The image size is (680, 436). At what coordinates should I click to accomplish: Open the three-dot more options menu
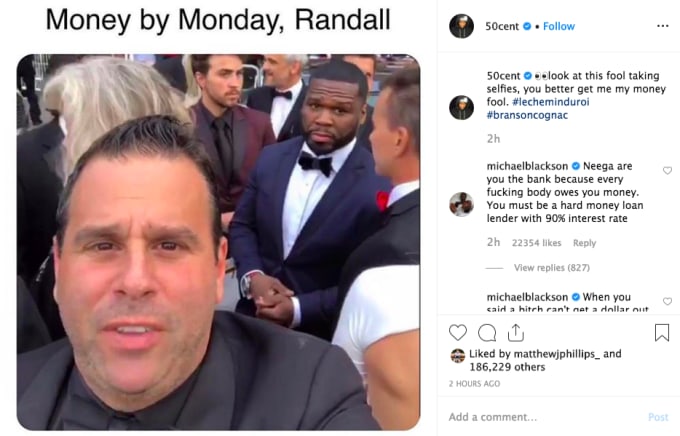click(663, 26)
